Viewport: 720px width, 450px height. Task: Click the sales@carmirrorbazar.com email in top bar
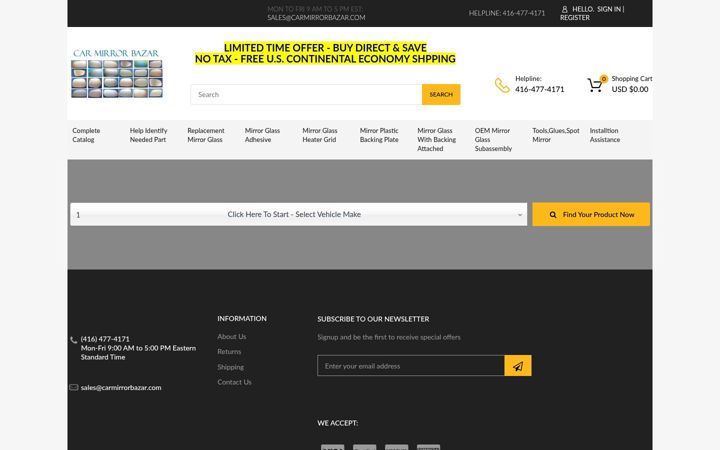pyautogui.click(x=316, y=17)
